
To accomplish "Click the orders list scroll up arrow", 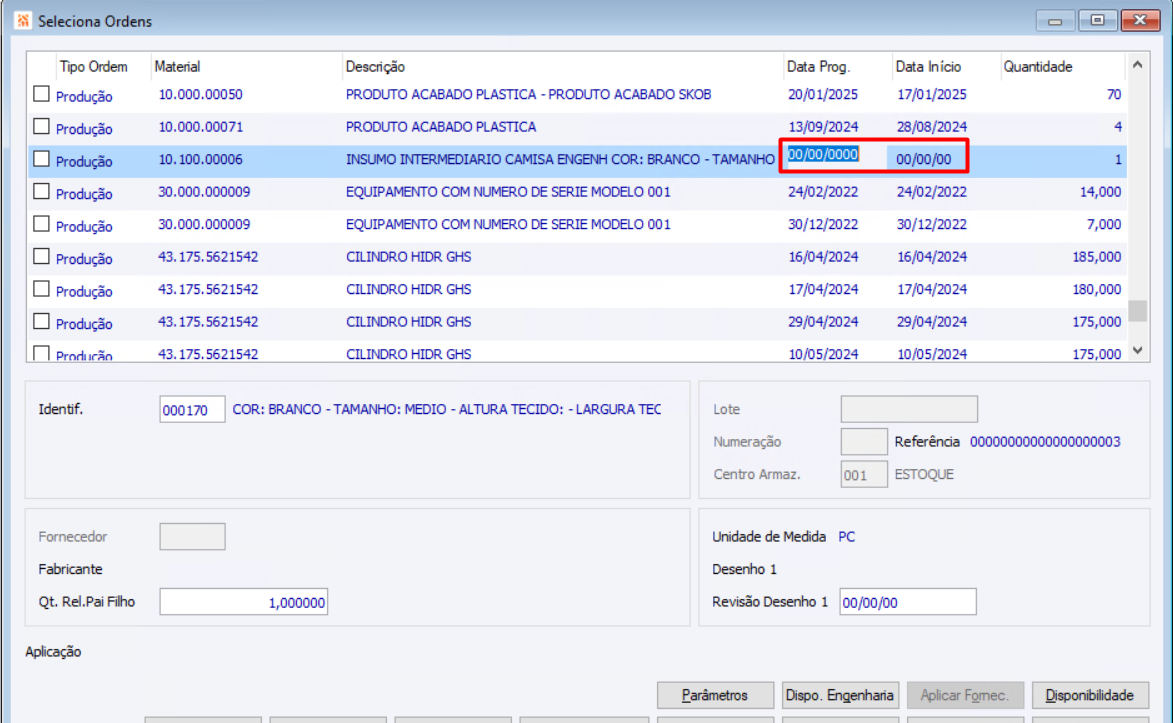I will pyautogui.click(x=1137, y=64).
